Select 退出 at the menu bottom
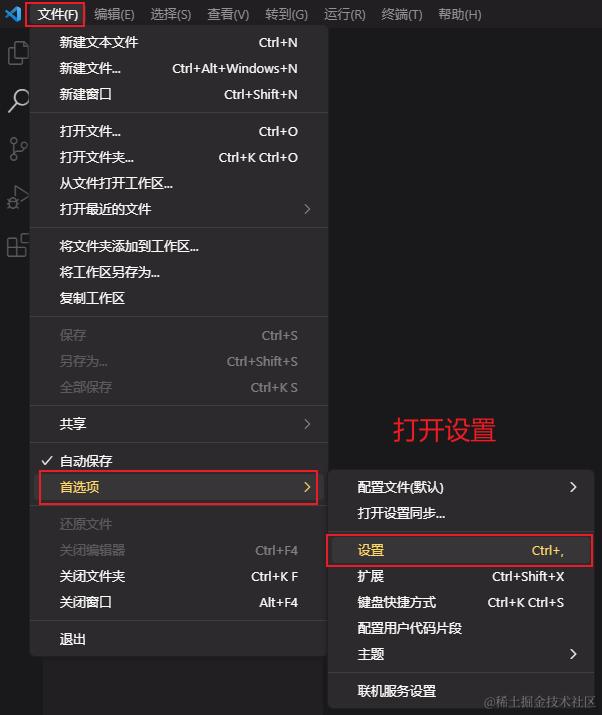602x715 pixels. [x=179, y=639]
